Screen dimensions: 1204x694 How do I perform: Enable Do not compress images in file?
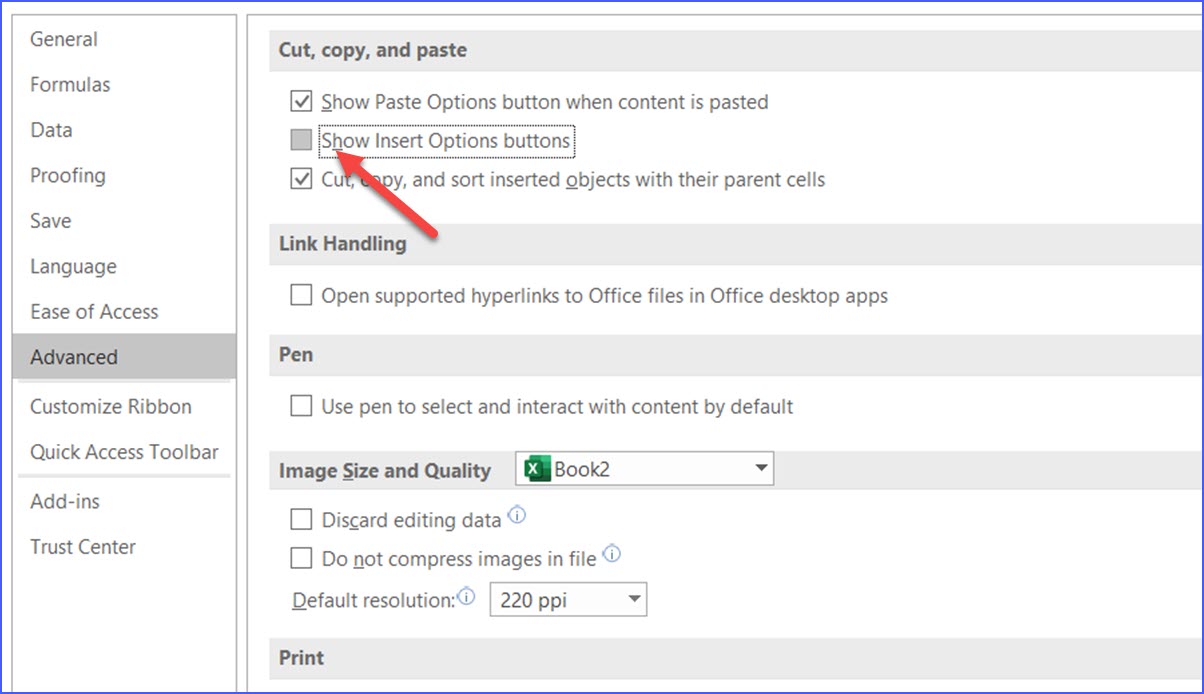[x=302, y=558]
